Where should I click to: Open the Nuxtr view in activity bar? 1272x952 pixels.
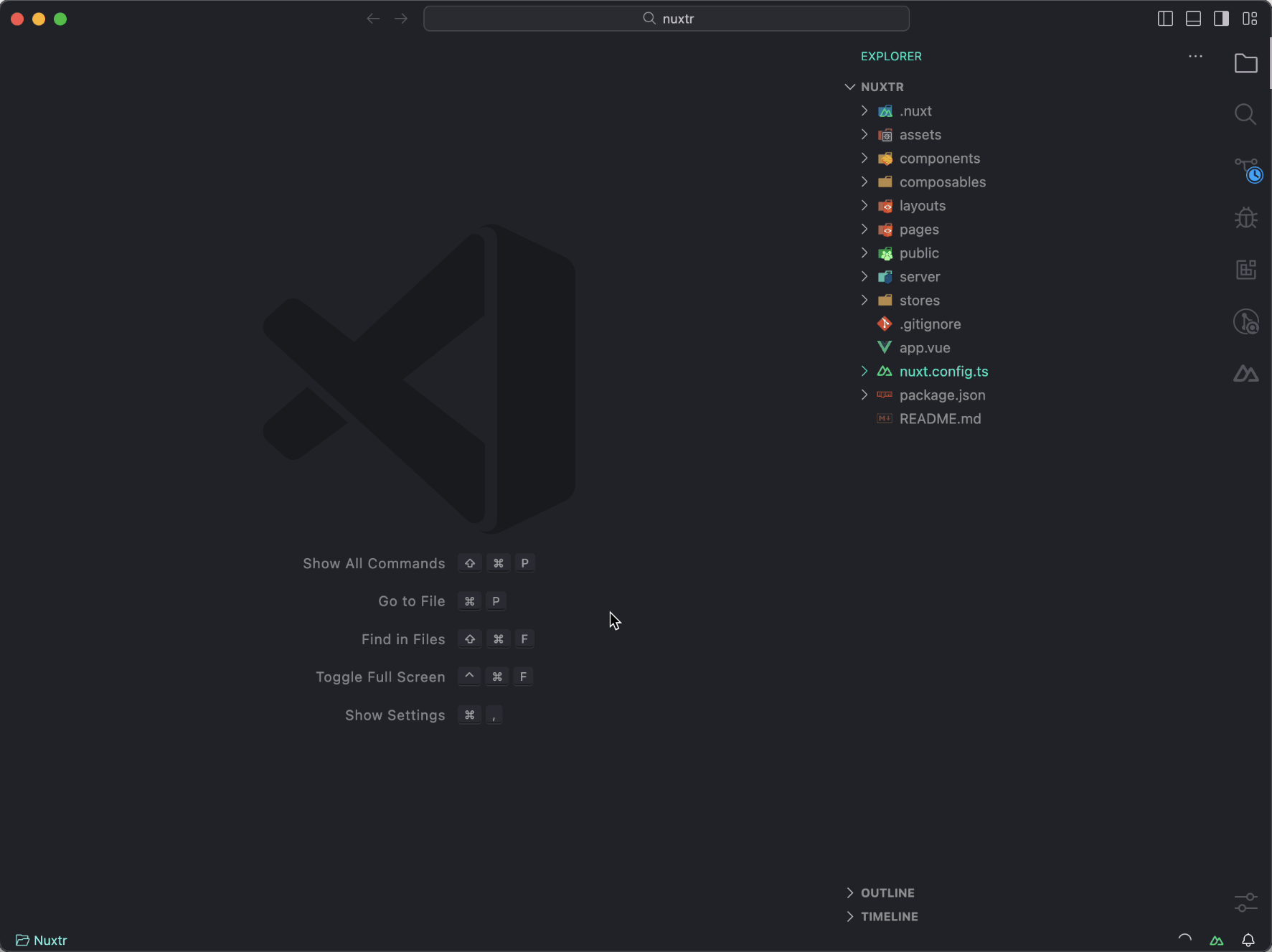[1245, 373]
